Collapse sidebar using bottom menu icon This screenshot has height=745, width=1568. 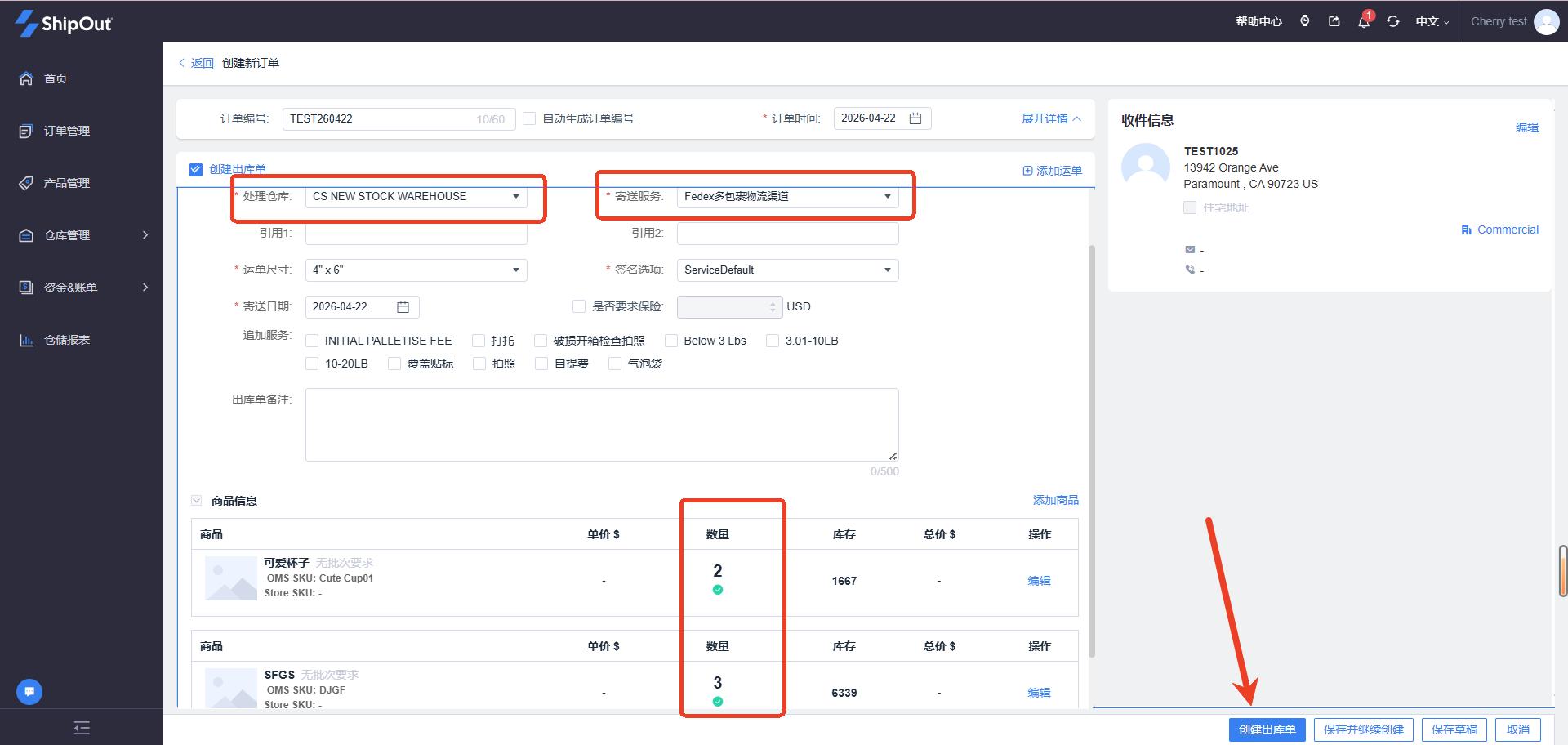tap(82, 728)
